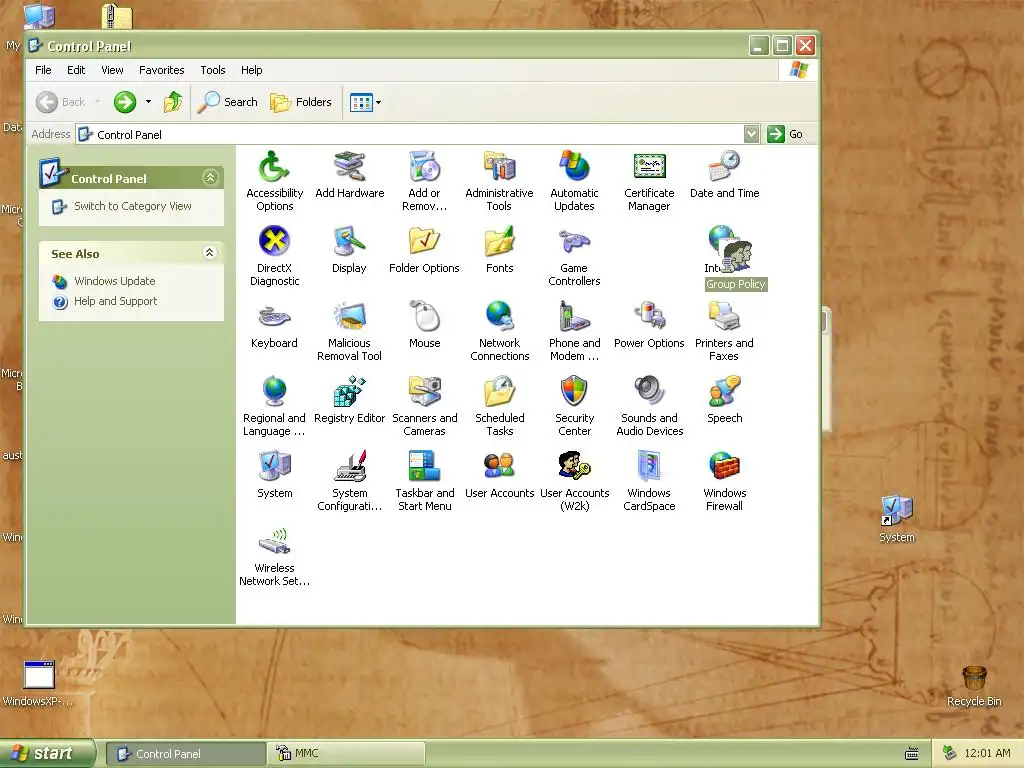The image size is (1024, 768).
Task: Open the Edit menu
Action: [x=76, y=70]
